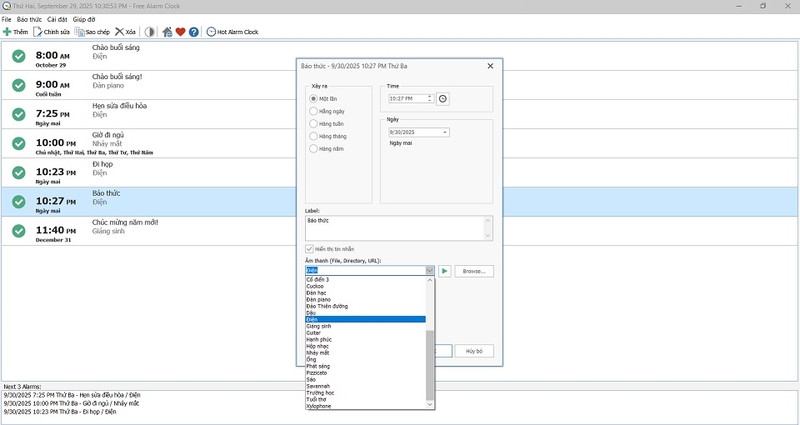Open the blue help question icon
800x425 pixels.
point(193,32)
